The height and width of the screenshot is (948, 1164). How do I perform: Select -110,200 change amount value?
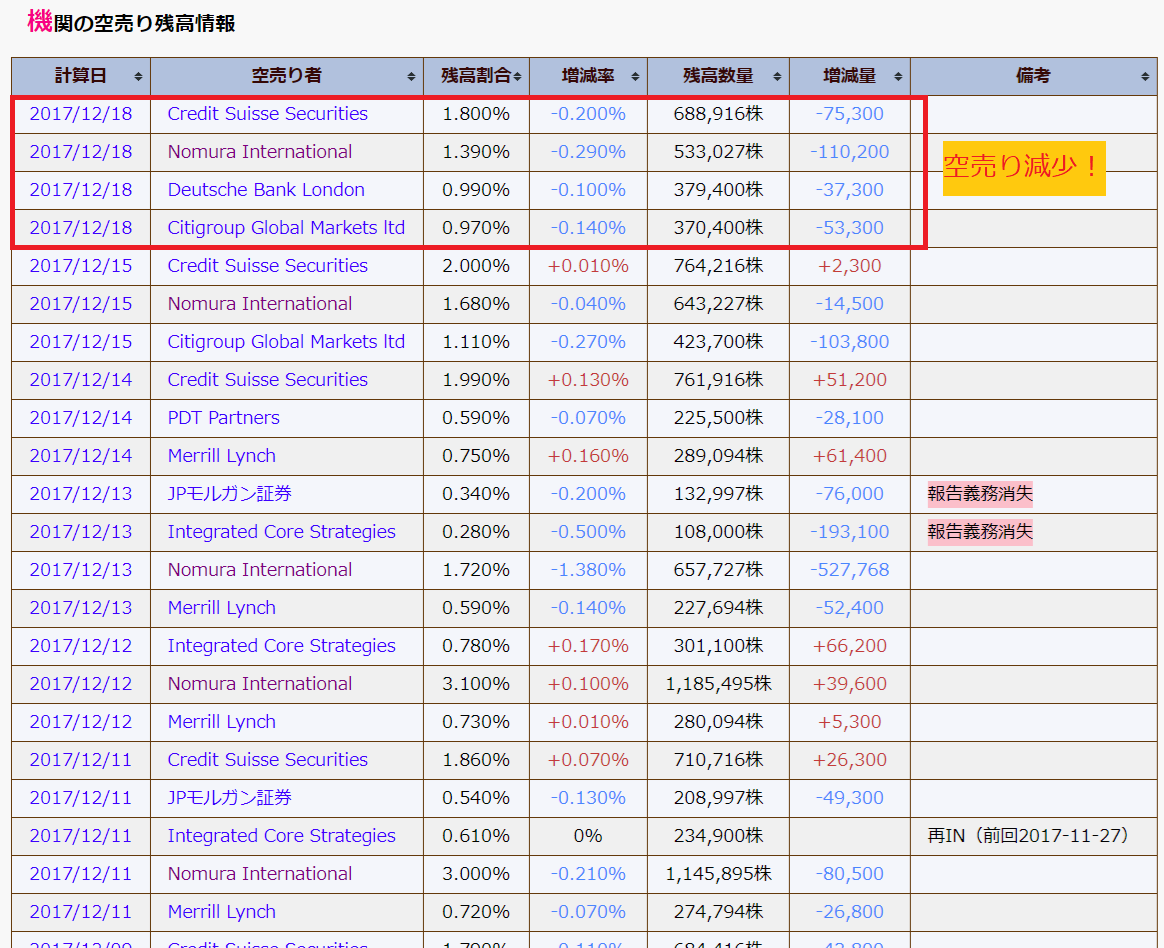(849, 151)
